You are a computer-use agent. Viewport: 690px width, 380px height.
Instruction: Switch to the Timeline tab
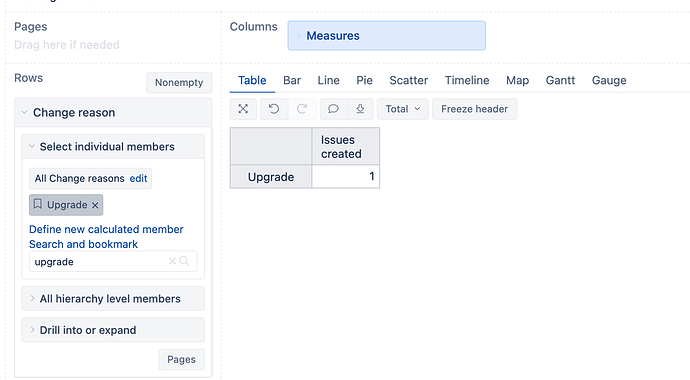pos(467,80)
